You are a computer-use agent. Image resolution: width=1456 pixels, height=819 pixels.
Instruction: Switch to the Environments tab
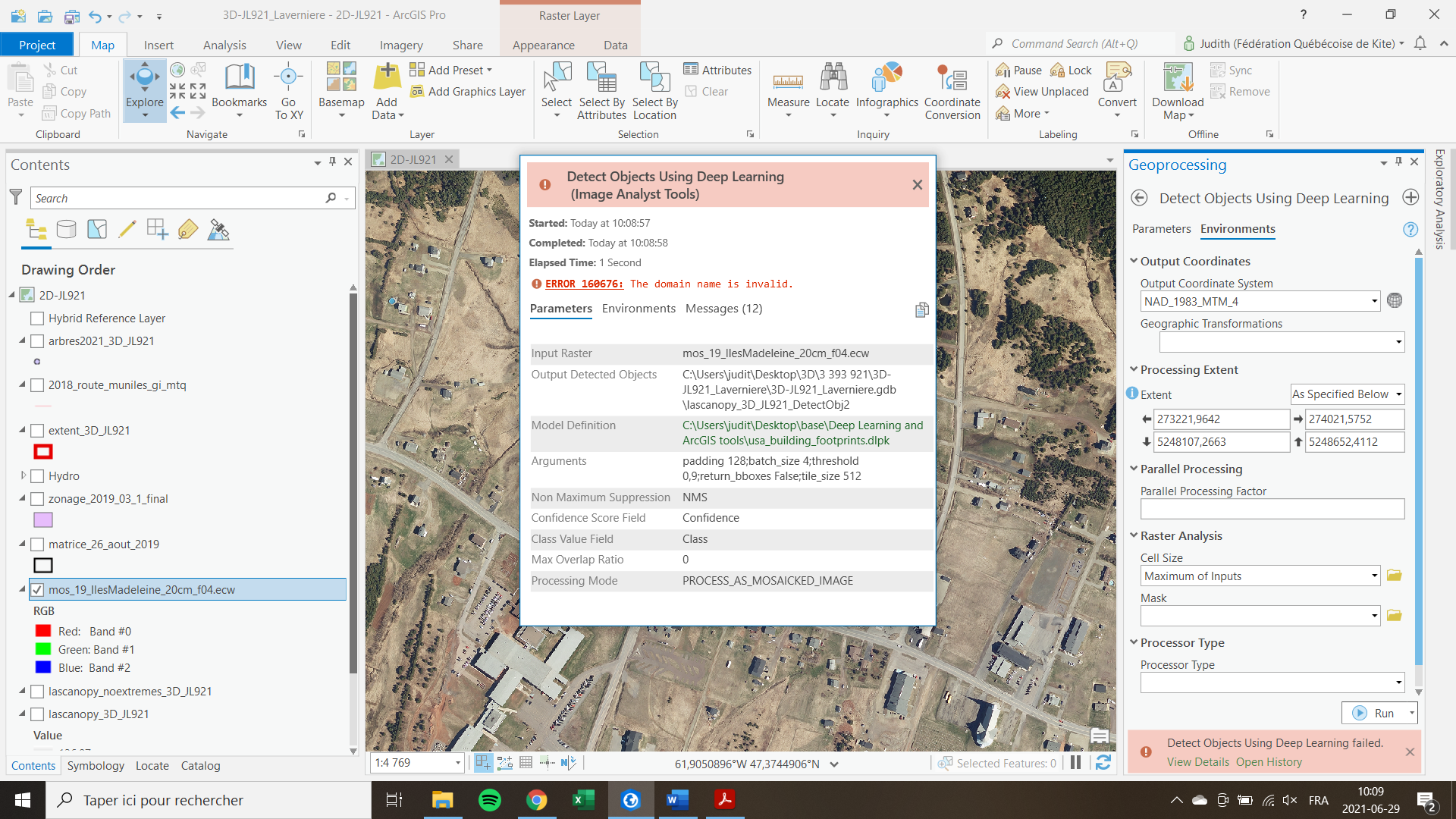(1237, 229)
